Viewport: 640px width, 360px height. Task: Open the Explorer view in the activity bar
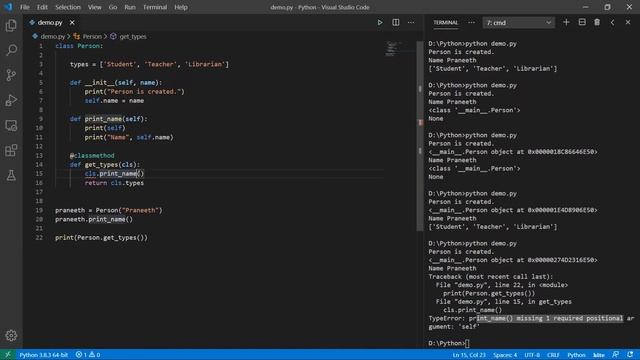11,25
